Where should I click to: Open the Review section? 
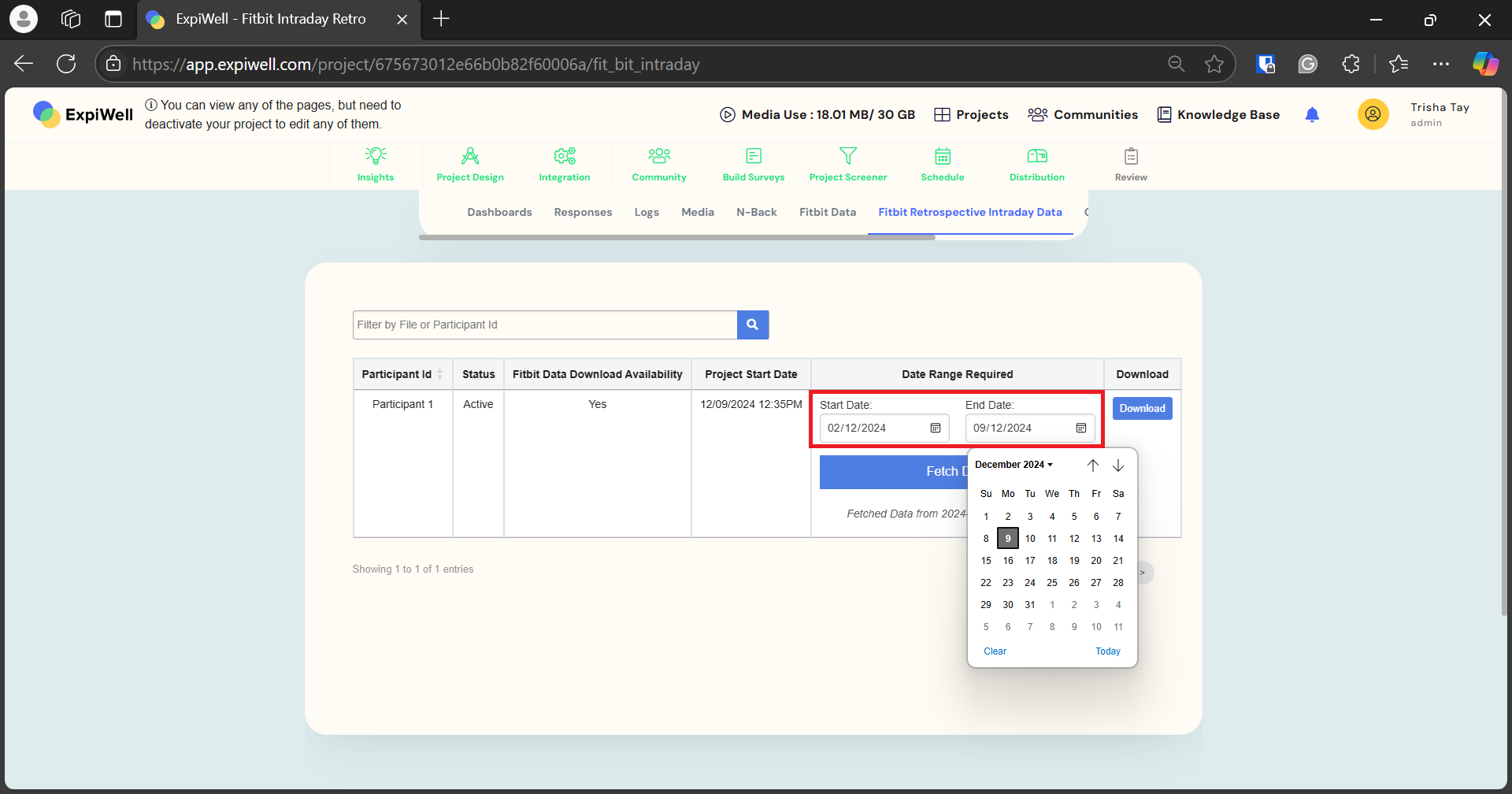tap(1131, 165)
